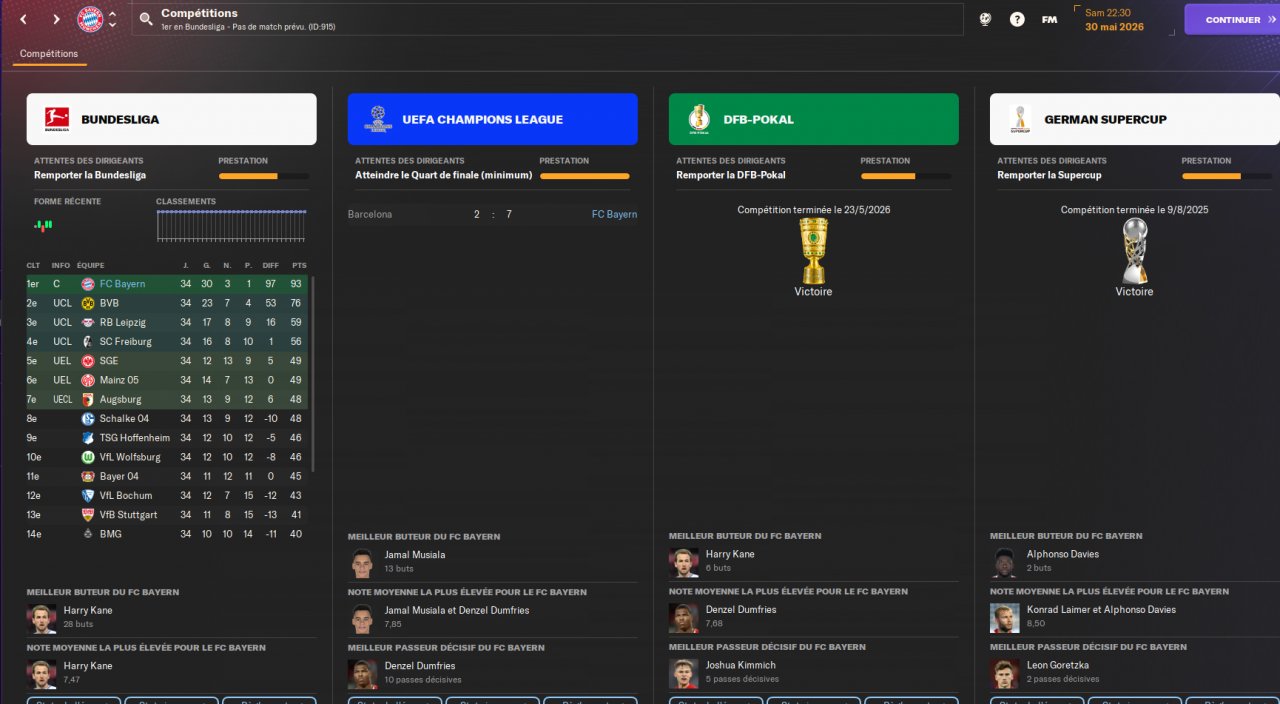Click the DFB-Pokal trophy image
The height and width of the screenshot is (704, 1280).
coord(813,250)
